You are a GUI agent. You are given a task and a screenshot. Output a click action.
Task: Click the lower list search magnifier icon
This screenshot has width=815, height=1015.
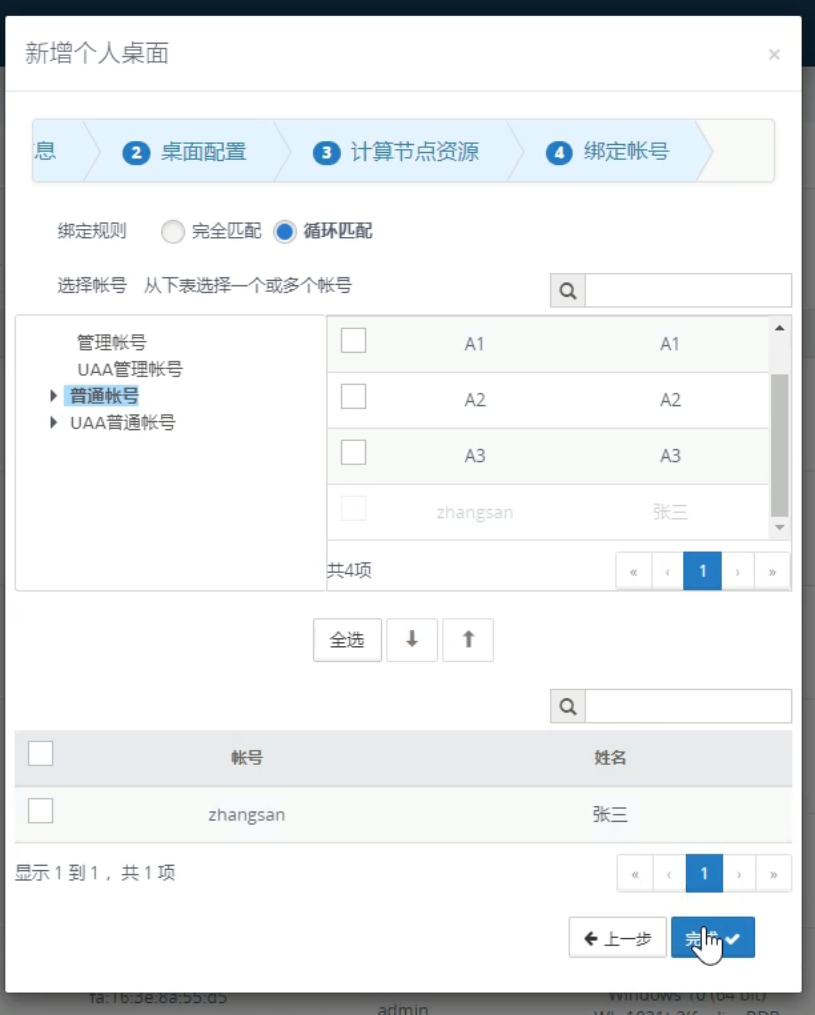coord(568,707)
